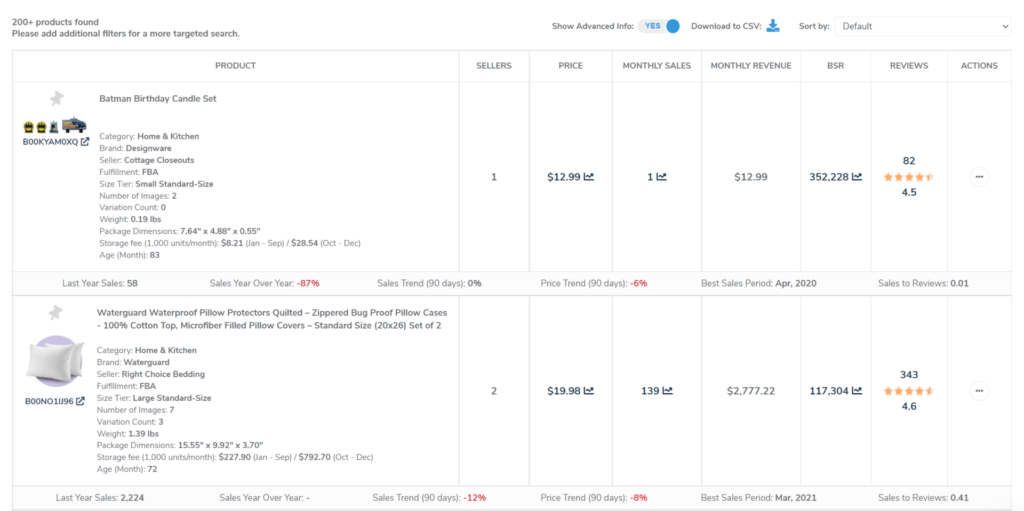Open Batman Birthday Candle Set title
Image resolution: width=1024 pixels, height=511 pixels.
coord(158,99)
